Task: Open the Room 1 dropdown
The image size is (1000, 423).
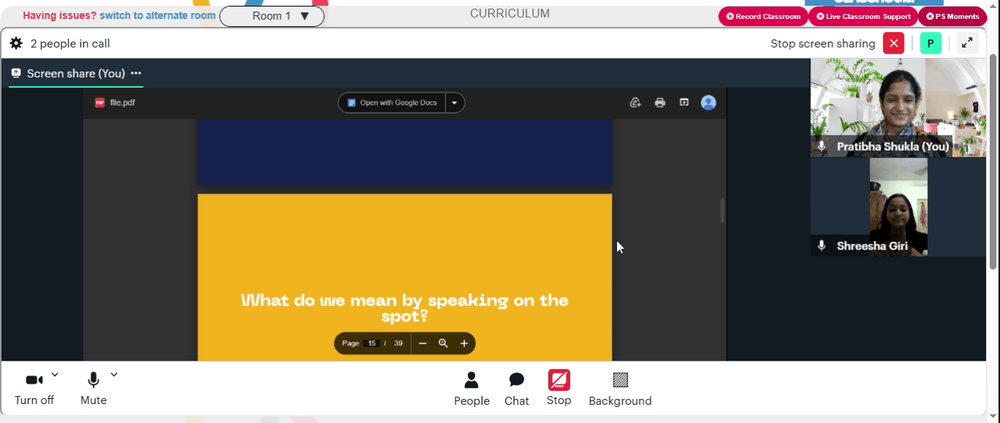Action: [x=272, y=16]
